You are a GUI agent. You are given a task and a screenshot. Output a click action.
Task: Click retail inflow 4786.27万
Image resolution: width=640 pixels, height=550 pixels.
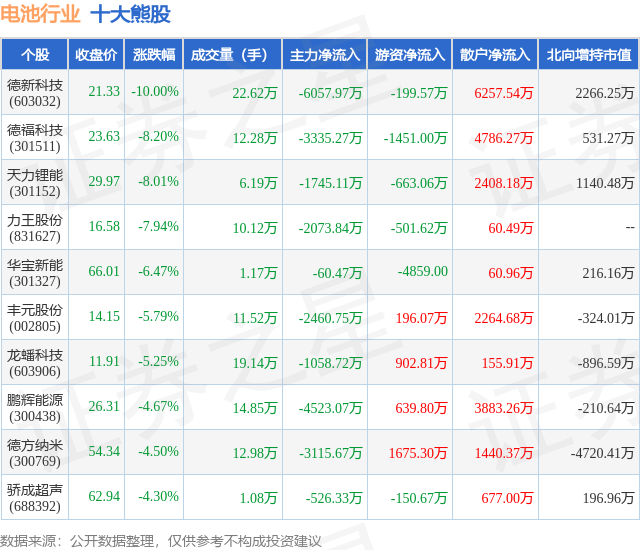(x=504, y=138)
